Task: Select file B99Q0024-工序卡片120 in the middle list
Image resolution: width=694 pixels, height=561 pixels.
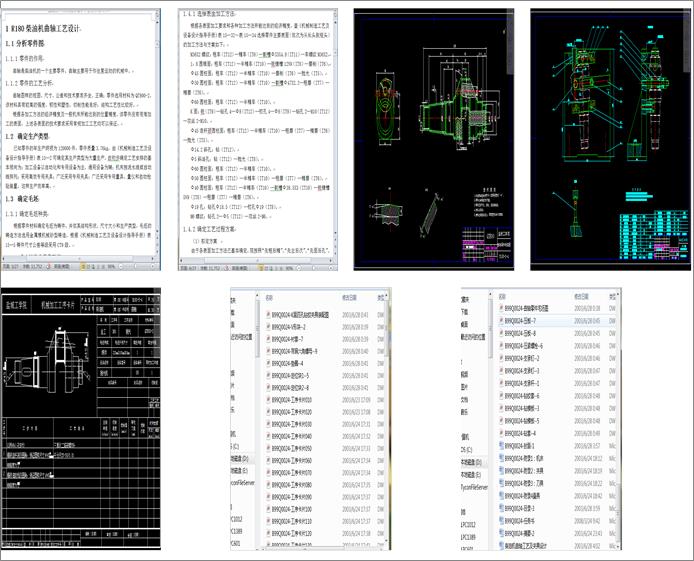Action: pos(291,534)
